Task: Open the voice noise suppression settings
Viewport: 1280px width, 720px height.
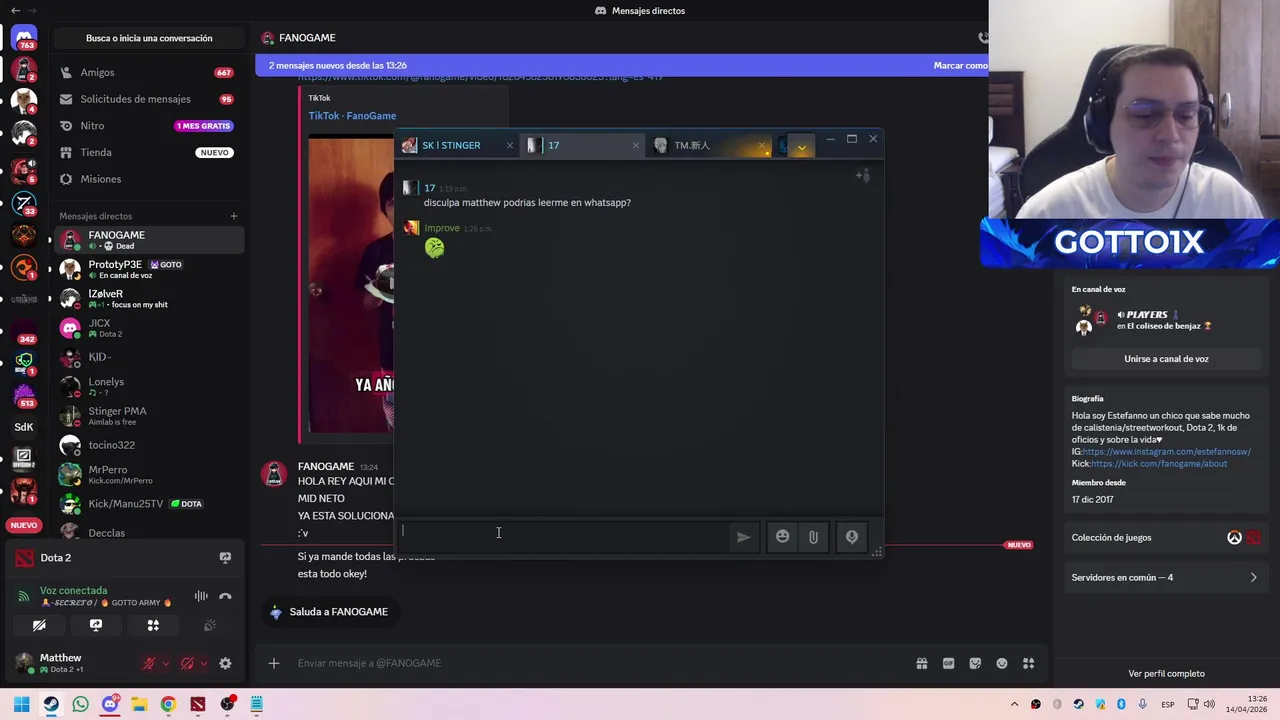Action: click(201, 596)
